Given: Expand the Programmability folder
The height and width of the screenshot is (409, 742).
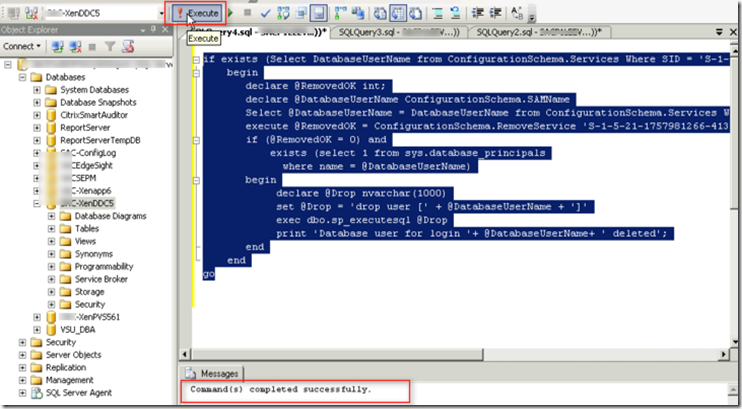Looking at the screenshot, I should [x=52, y=267].
